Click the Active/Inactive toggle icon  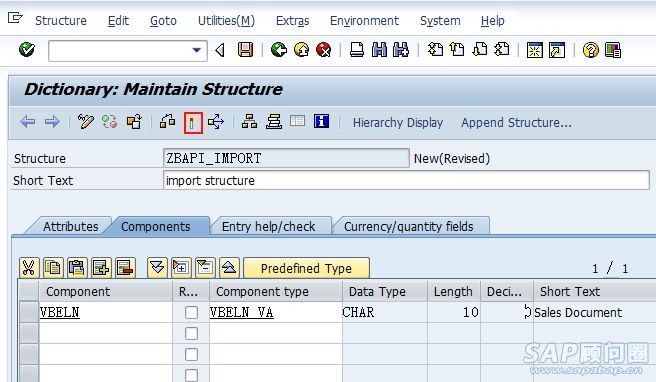[110, 122]
